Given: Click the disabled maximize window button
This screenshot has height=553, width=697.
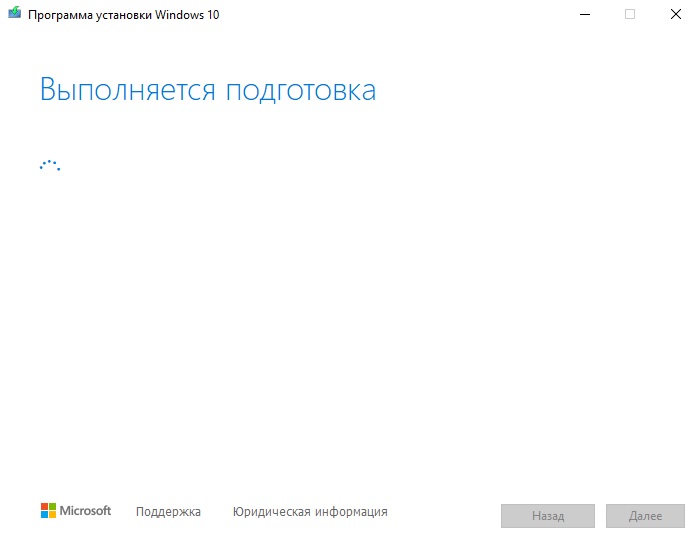Looking at the screenshot, I should tap(630, 15).
